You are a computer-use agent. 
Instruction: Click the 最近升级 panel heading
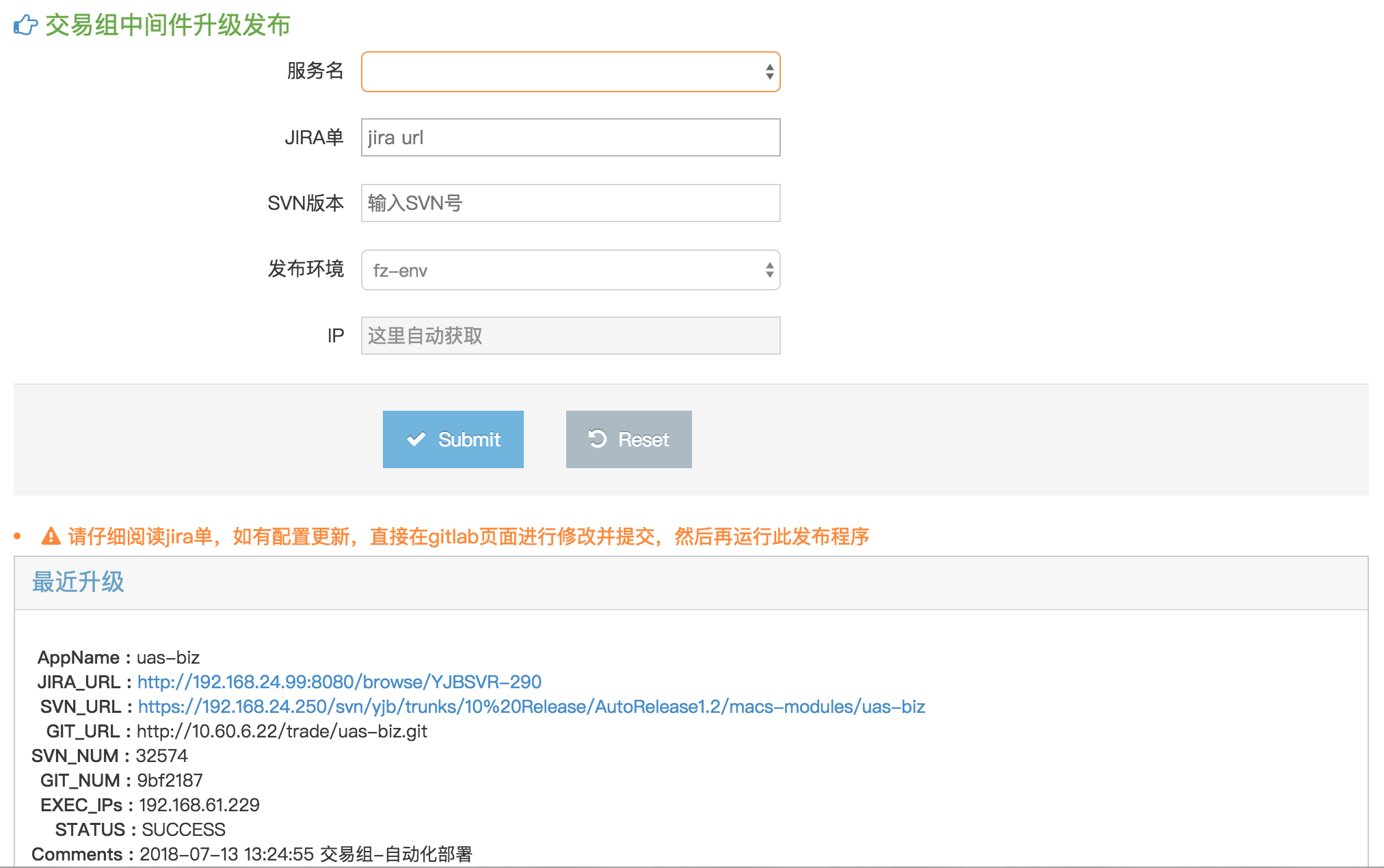78,582
